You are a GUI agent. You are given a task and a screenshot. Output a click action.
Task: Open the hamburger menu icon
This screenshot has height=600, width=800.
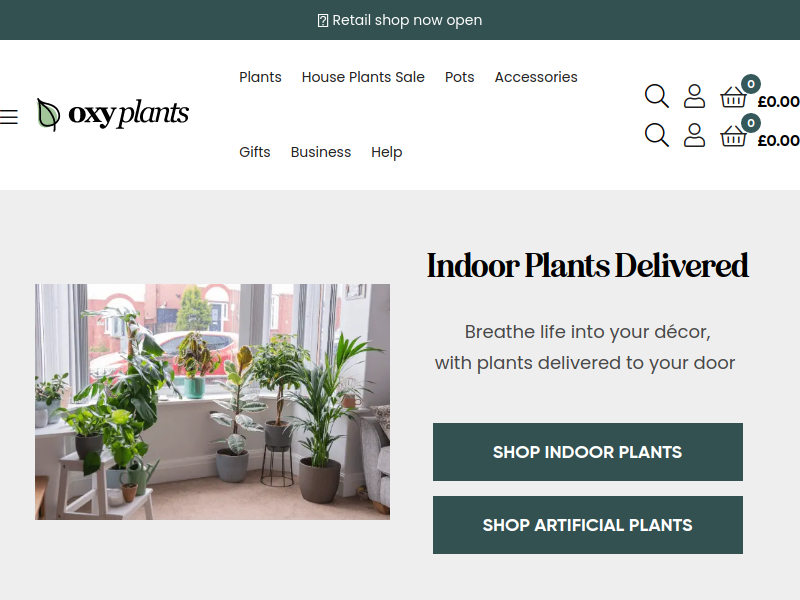8,117
